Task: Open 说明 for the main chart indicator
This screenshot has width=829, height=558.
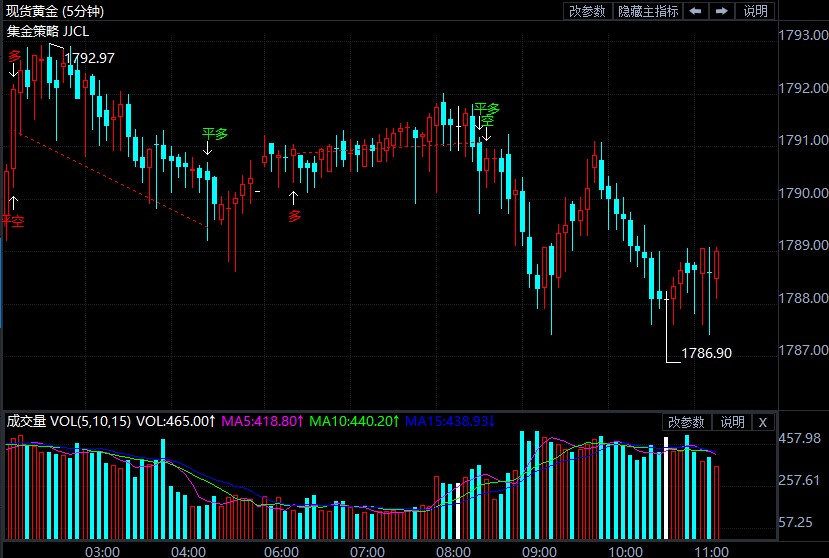Action: click(x=755, y=11)
